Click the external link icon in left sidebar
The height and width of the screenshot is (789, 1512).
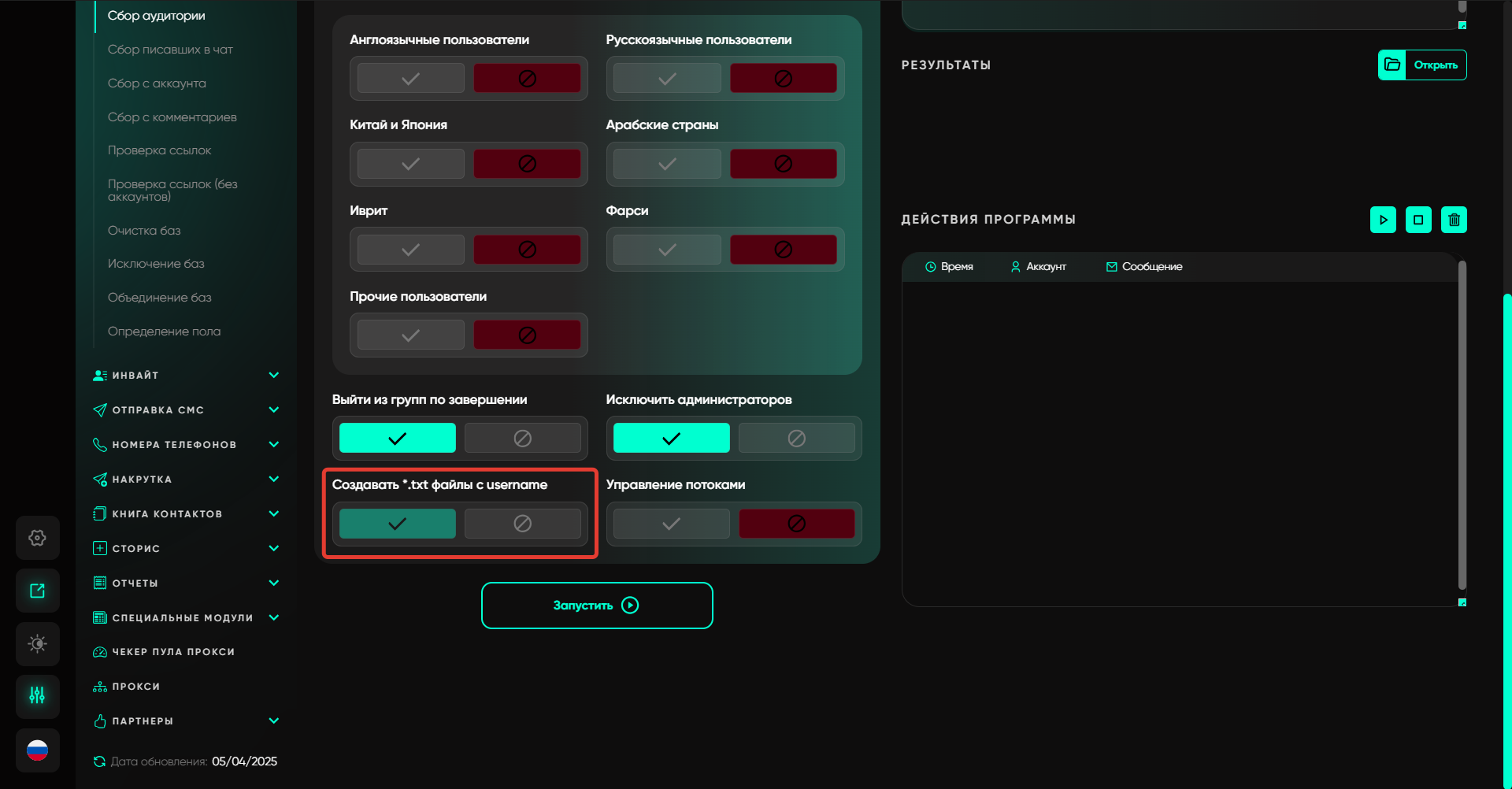37,591
